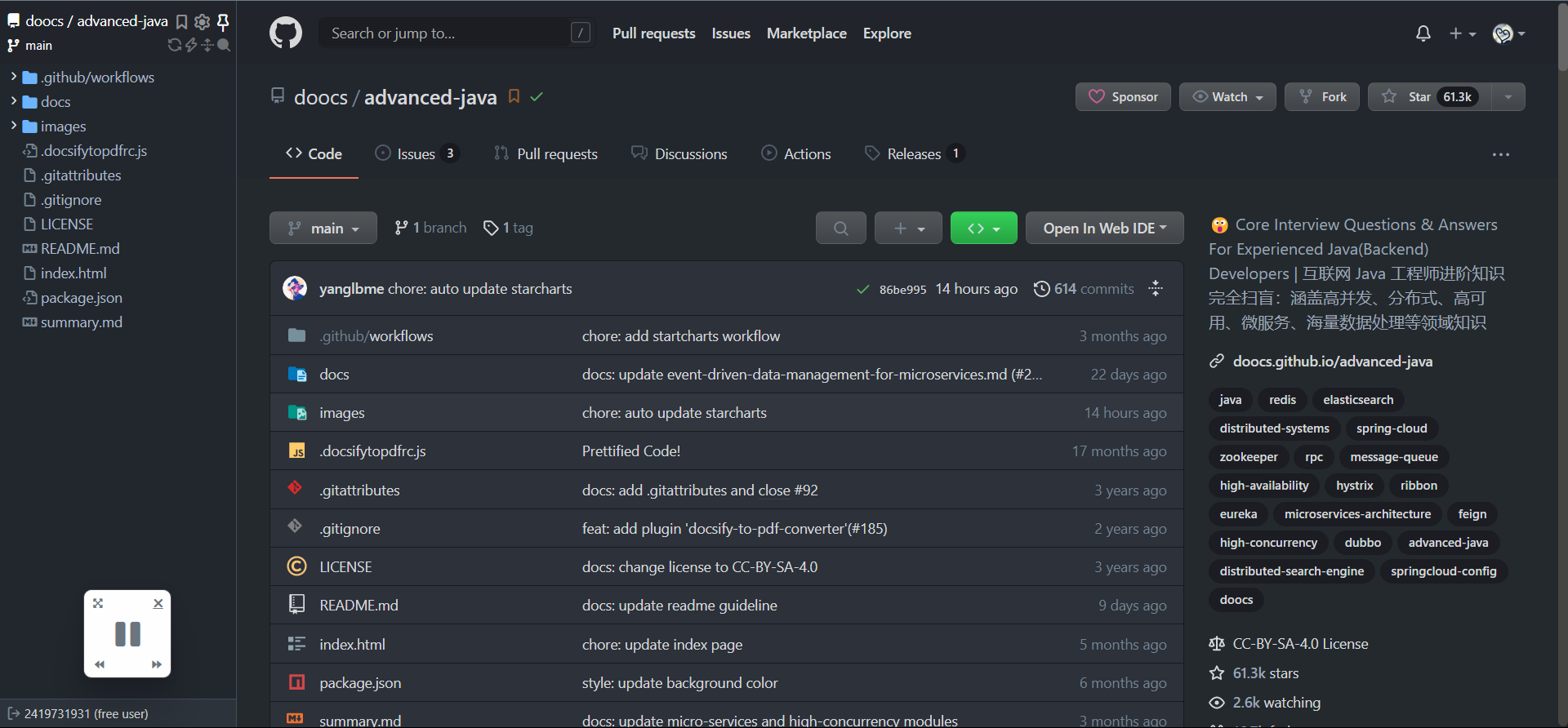Click the expand commit details icon
The image size is (1568, 728).
point(1155,288)
